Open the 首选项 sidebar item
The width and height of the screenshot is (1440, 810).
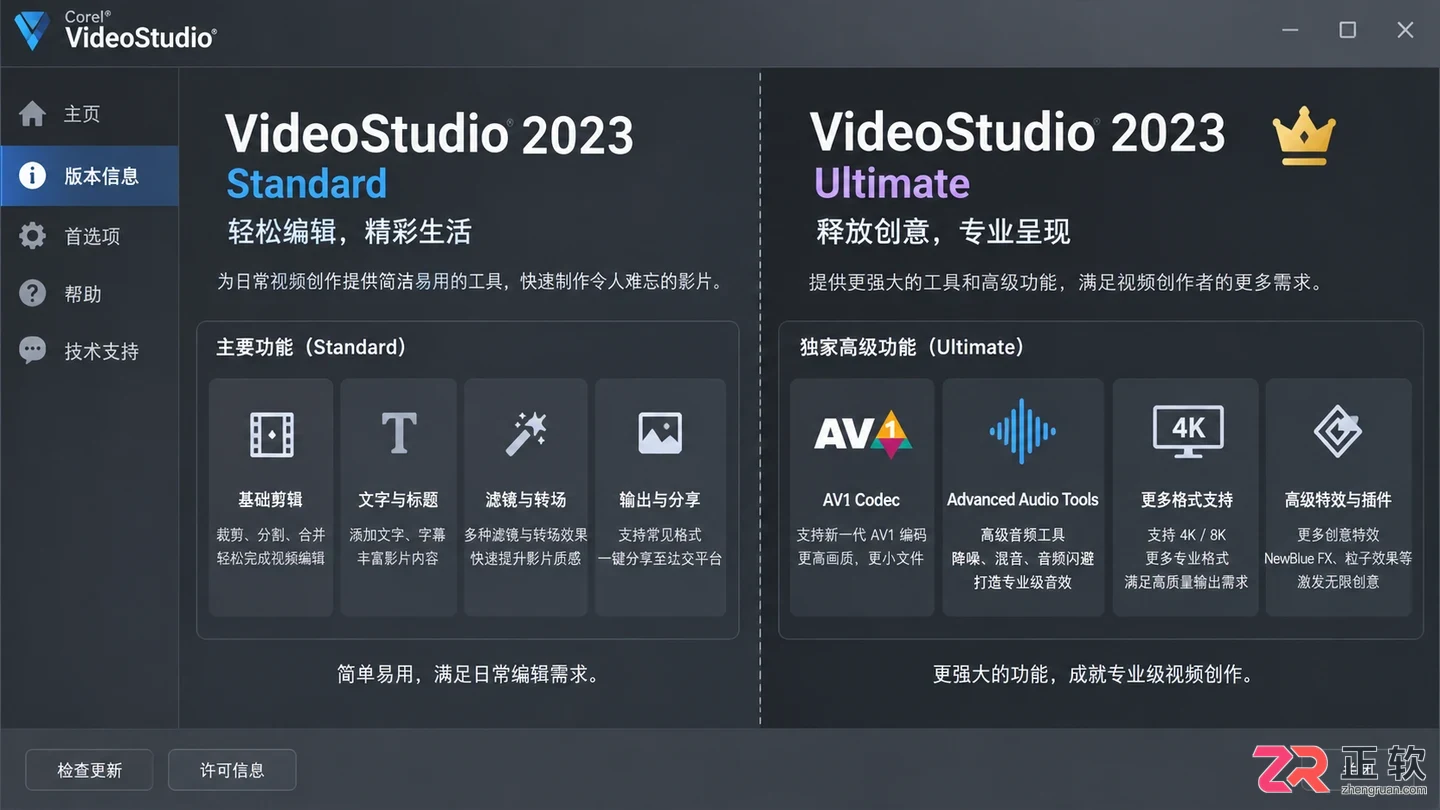89,236
